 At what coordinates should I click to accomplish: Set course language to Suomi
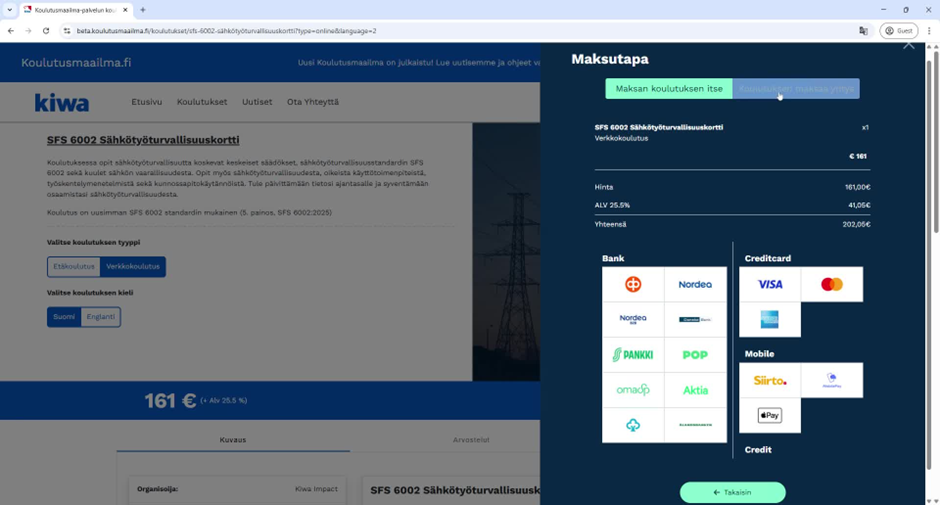tap(64, 317)
